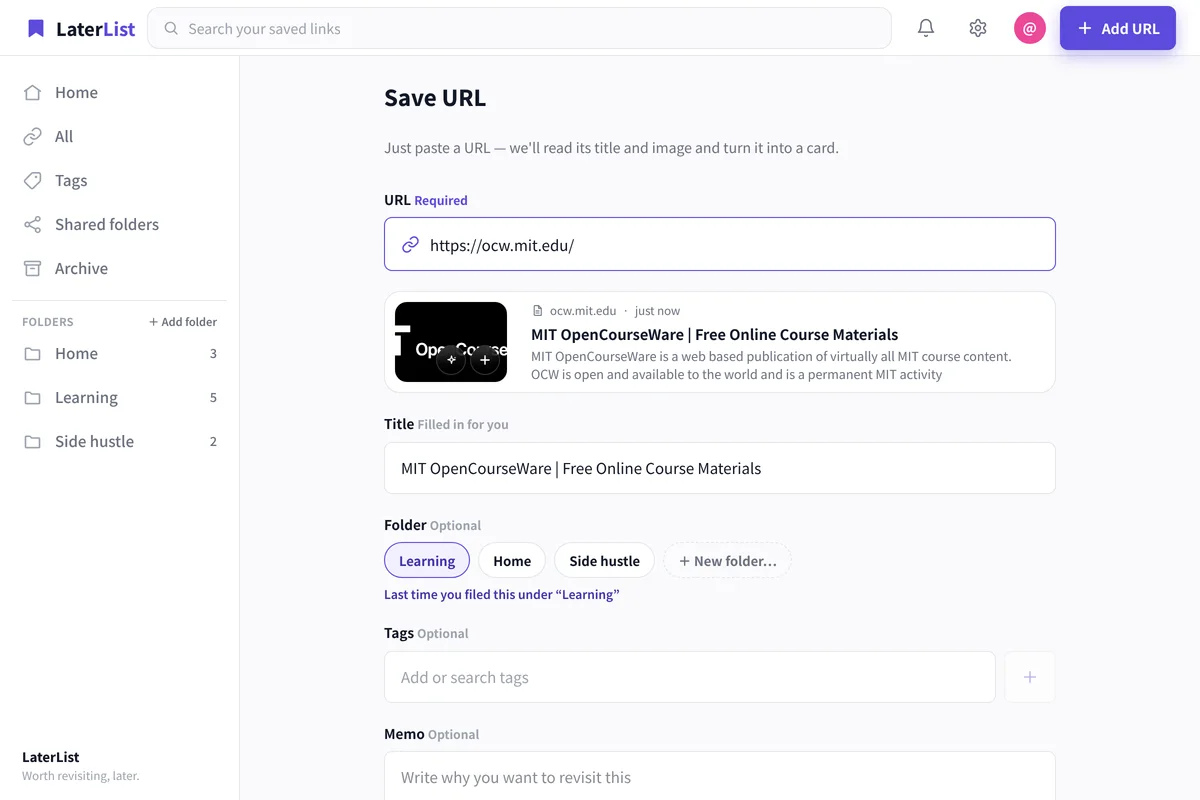Click the page icon next to ocw.mit.edu

[x=538, y=311]
